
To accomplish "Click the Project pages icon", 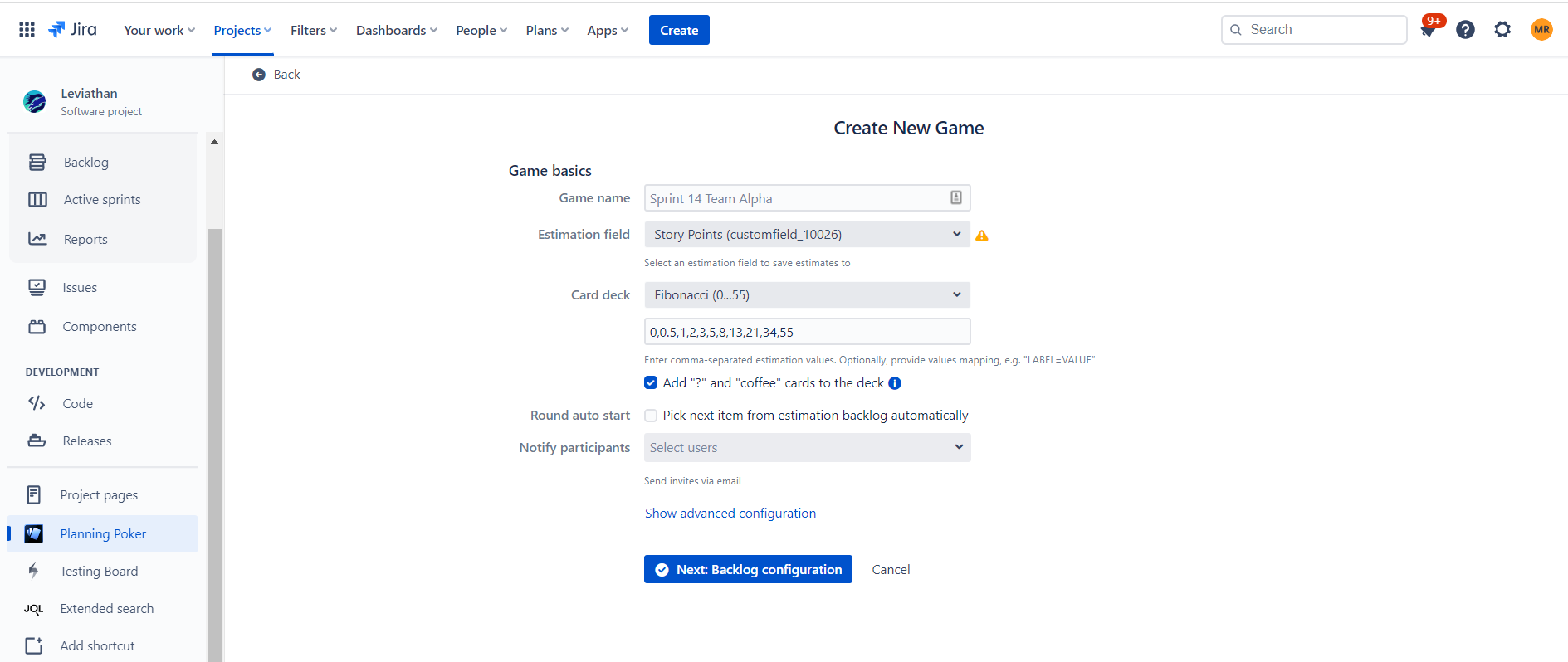I will 34,494.
